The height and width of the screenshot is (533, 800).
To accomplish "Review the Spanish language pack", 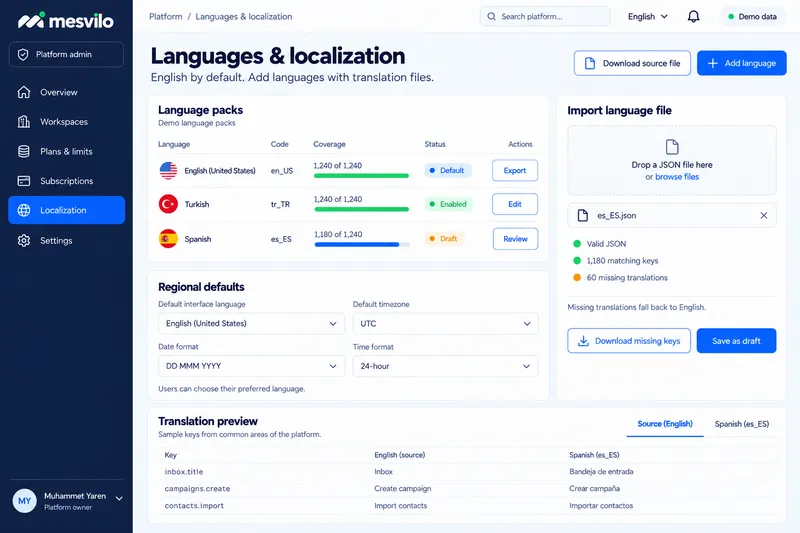I will (515, 239).
